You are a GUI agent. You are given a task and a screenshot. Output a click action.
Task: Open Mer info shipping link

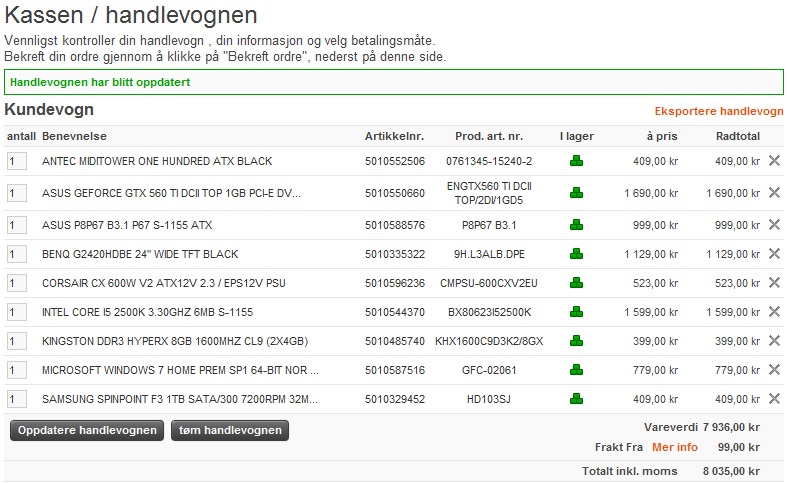(x=675, y=447)
